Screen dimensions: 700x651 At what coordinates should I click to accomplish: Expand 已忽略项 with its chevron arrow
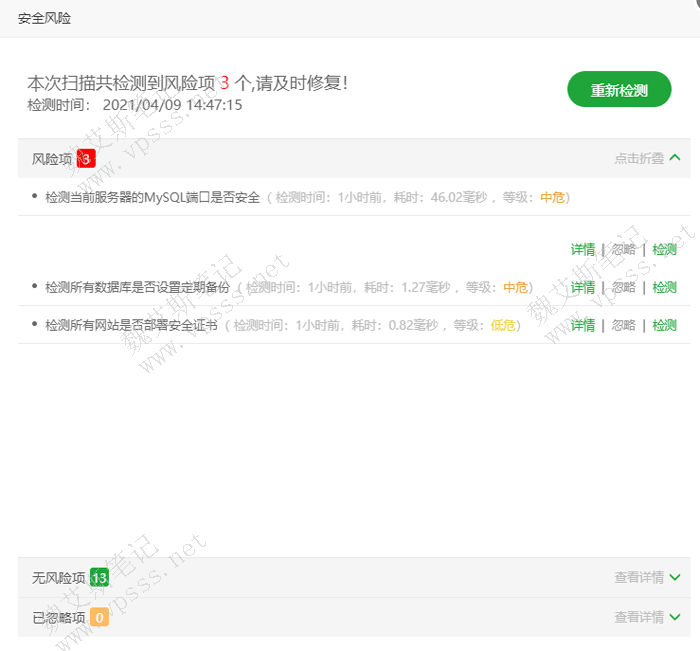[x=675, y=617]
